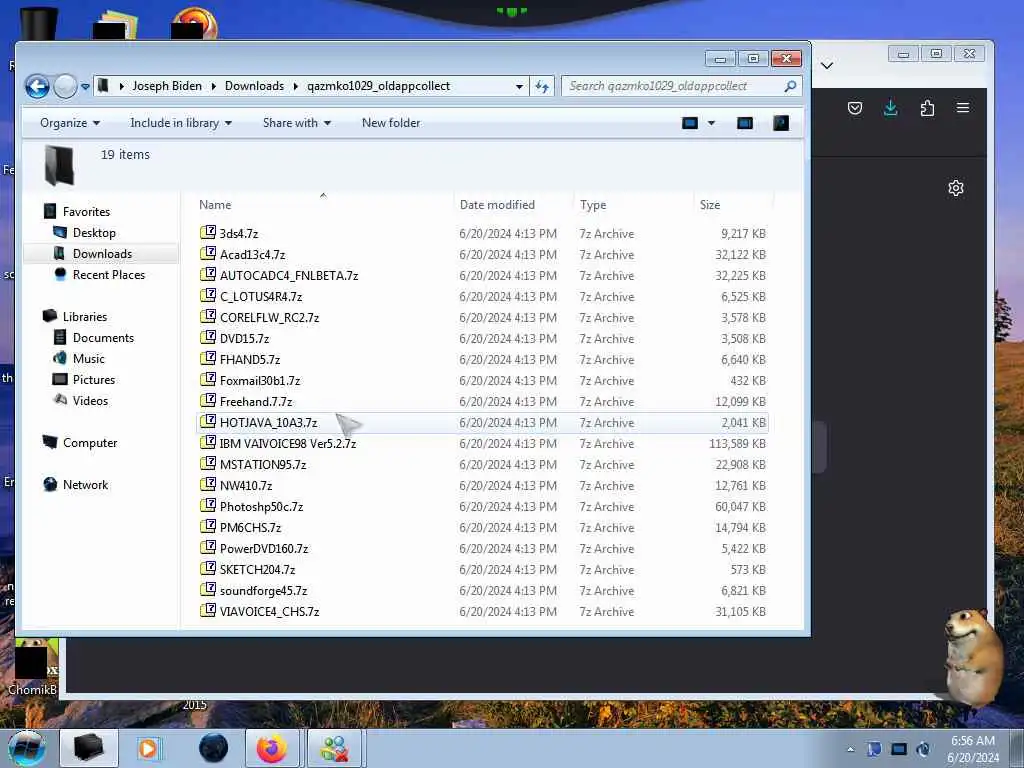Select the Photoshp50c.7z file
1024x768 pixels.
pyautogui.click(x=261, y=506)
